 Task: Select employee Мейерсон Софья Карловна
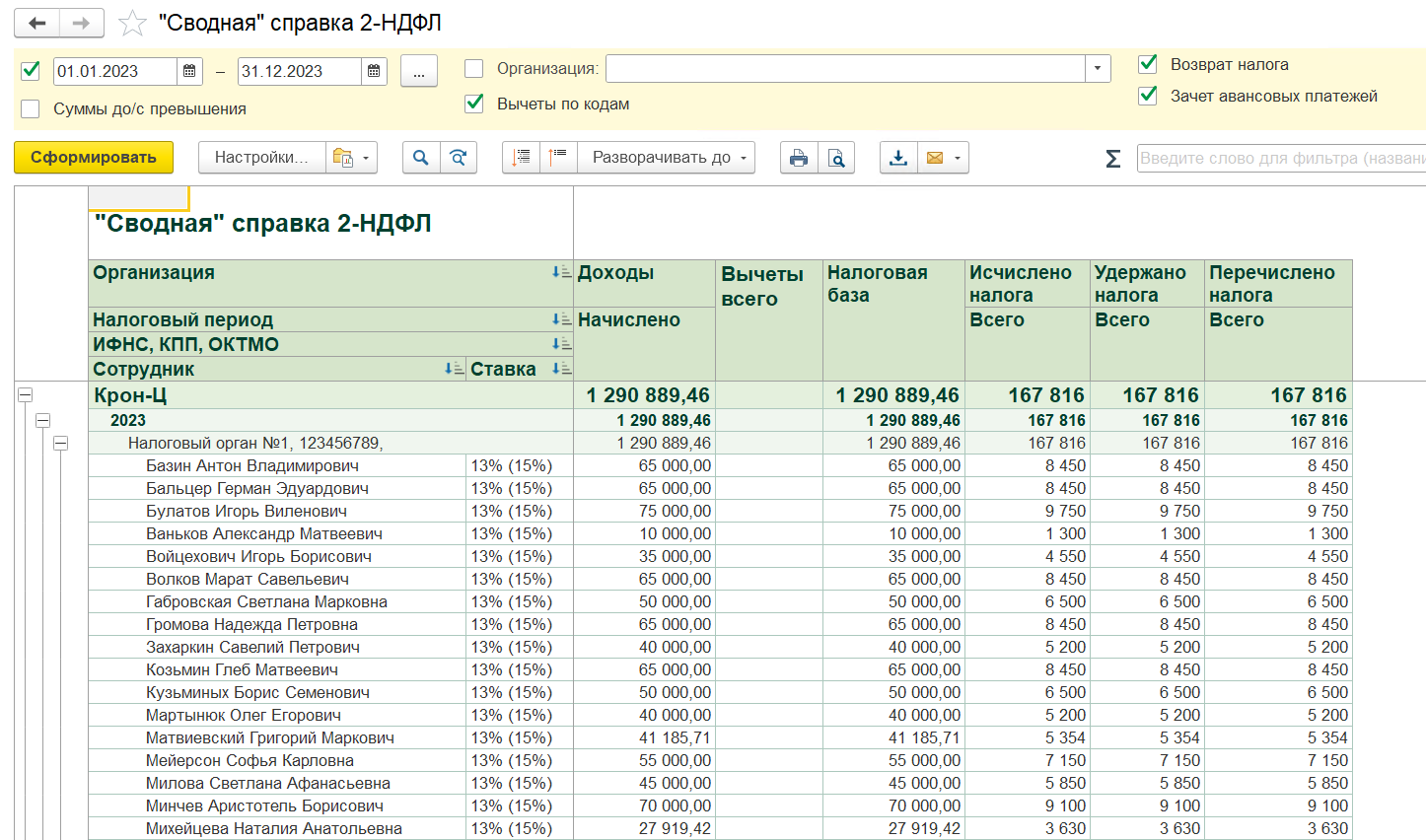(x=250, y=760)
